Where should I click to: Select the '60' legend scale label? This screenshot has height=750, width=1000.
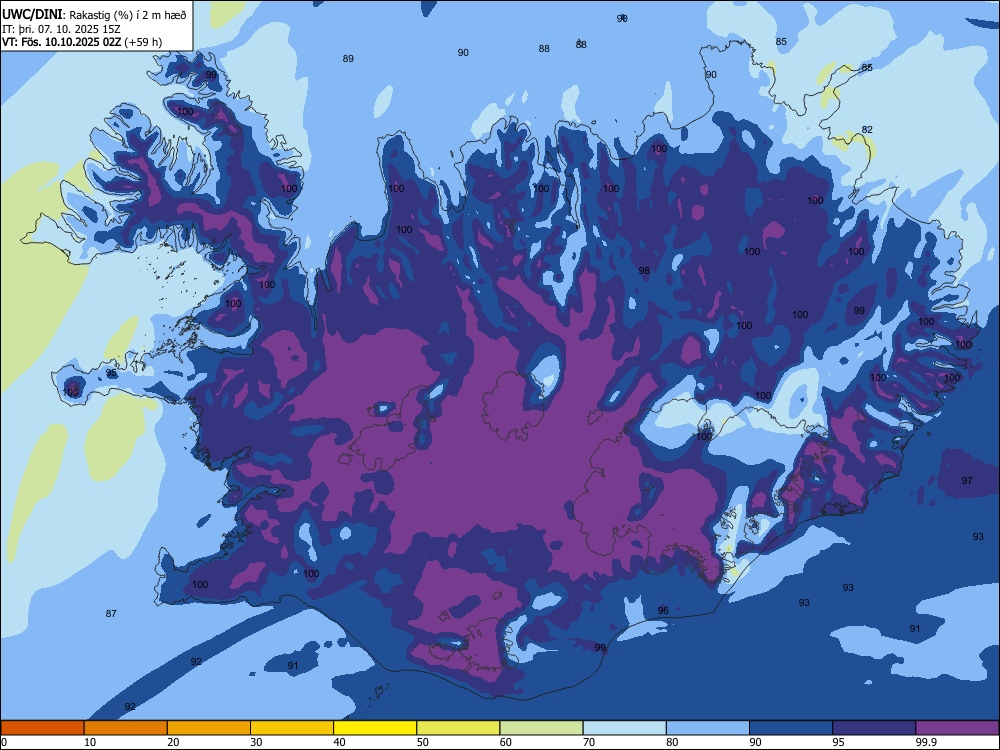click(506, 742)
